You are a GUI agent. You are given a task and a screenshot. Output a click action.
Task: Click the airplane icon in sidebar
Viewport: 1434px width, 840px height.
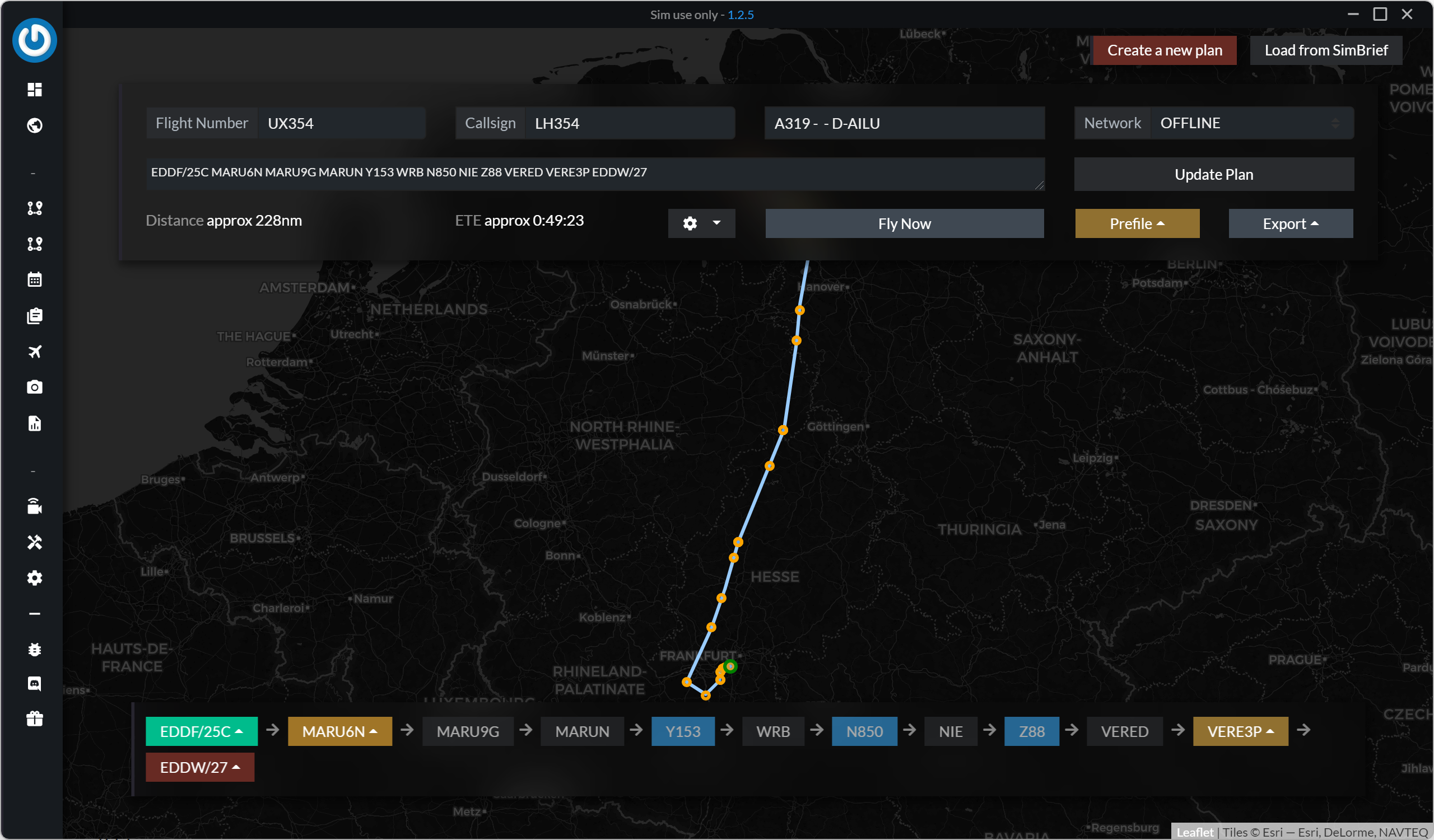(35, 352)
